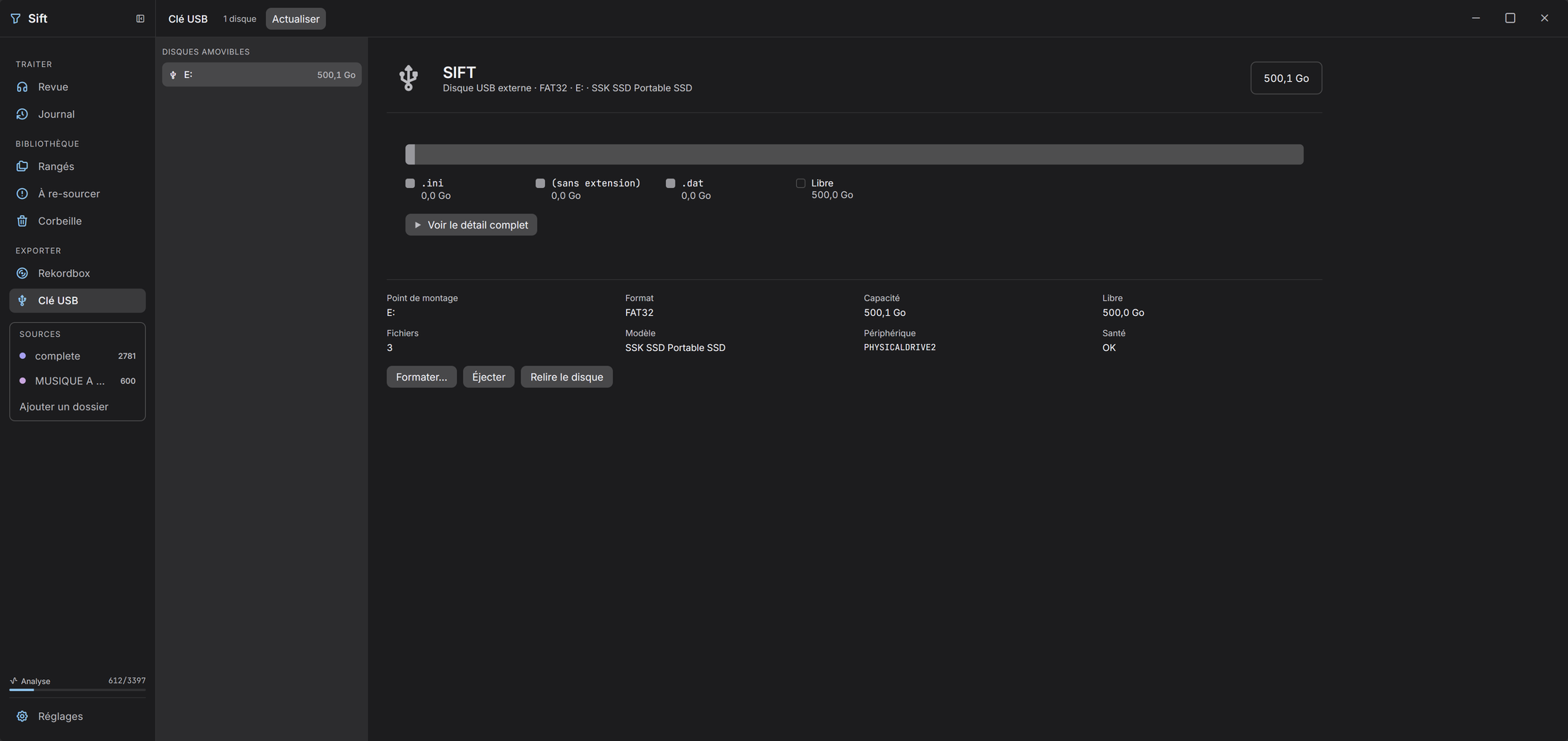The image size is (1568, 741).
Task: Open the Revue section
Action: 77,87
